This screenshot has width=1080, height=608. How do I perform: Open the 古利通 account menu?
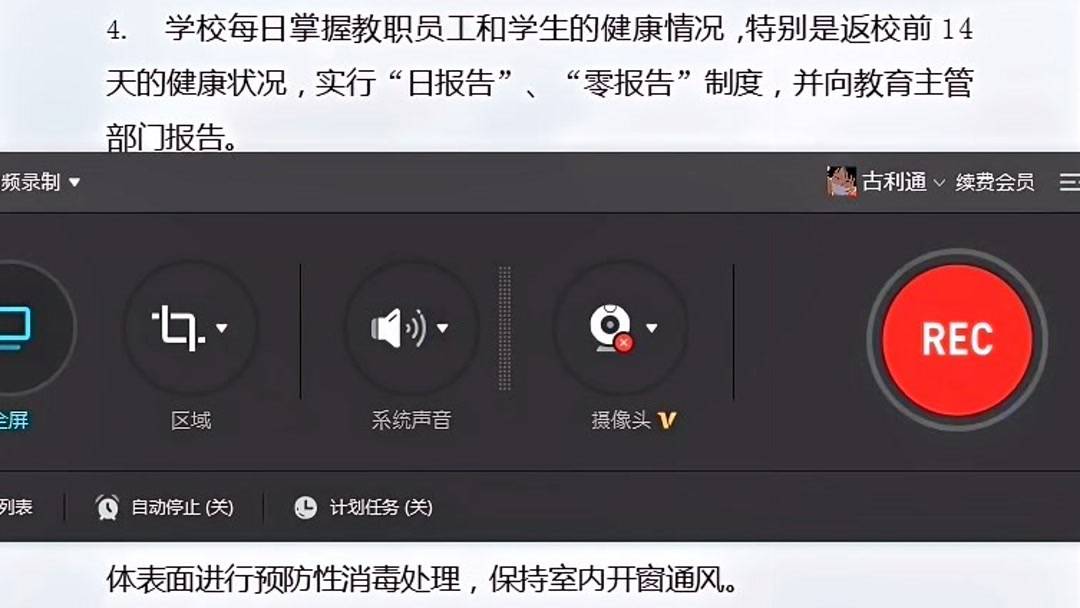tap(902, 182)
